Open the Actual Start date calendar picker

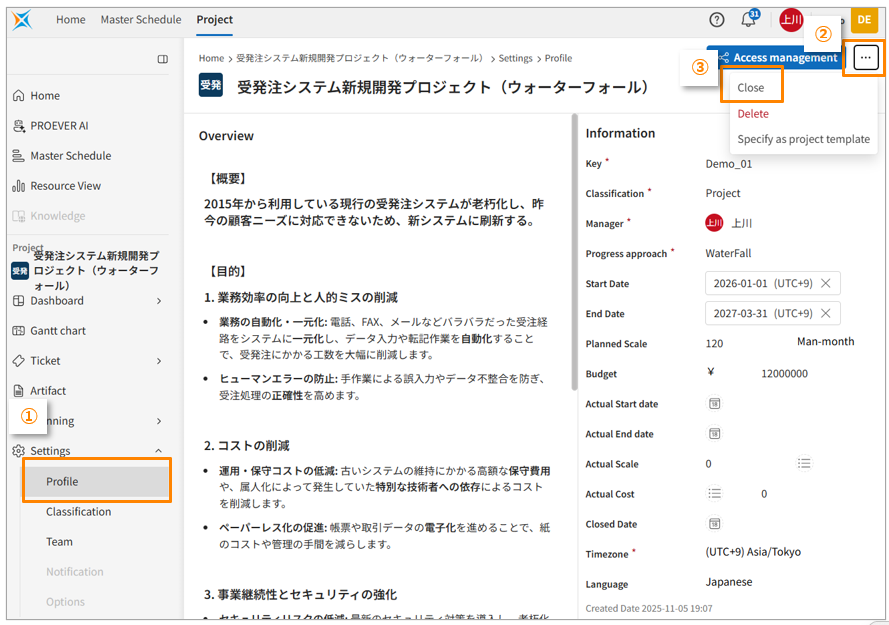[x=715, y=404]
